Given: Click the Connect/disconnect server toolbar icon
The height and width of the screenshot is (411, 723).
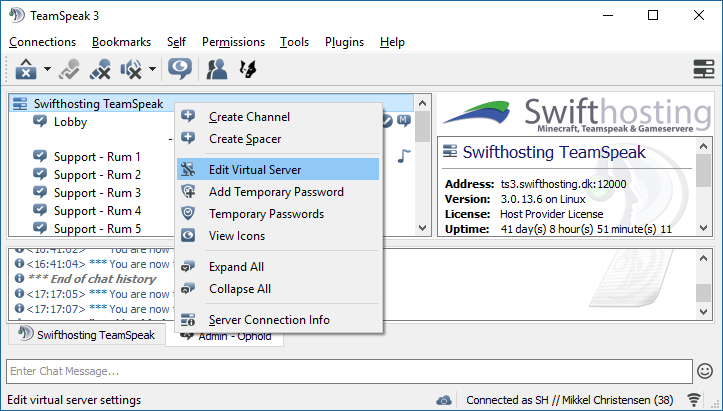Looking at the screenshot, I should (26, 70).
